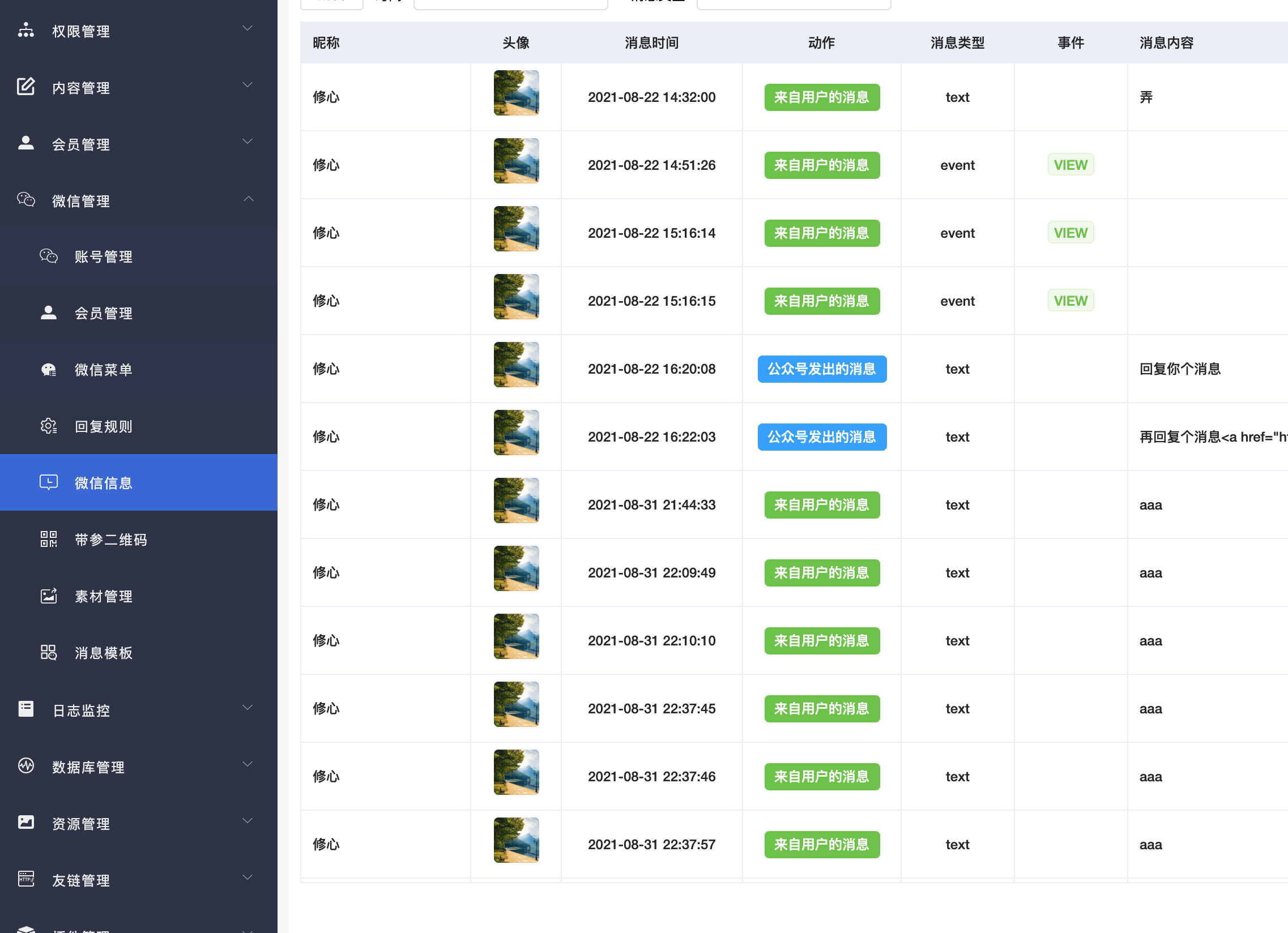1288x933 pixels.
Task: Open the avatar thumbnail in first row
Action: coord(515,93)
